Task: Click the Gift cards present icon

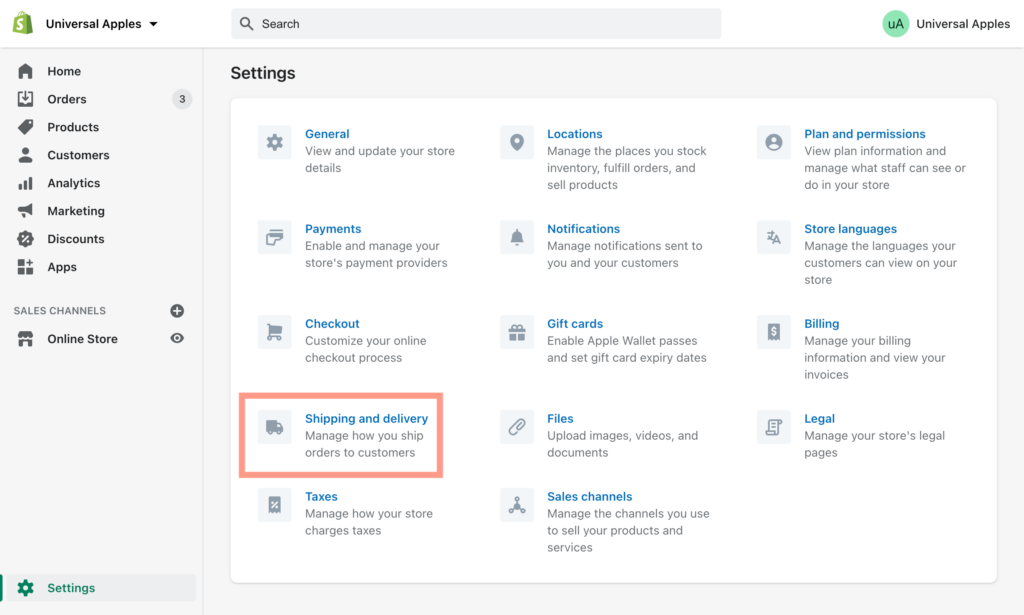Action: pos(517,332)
